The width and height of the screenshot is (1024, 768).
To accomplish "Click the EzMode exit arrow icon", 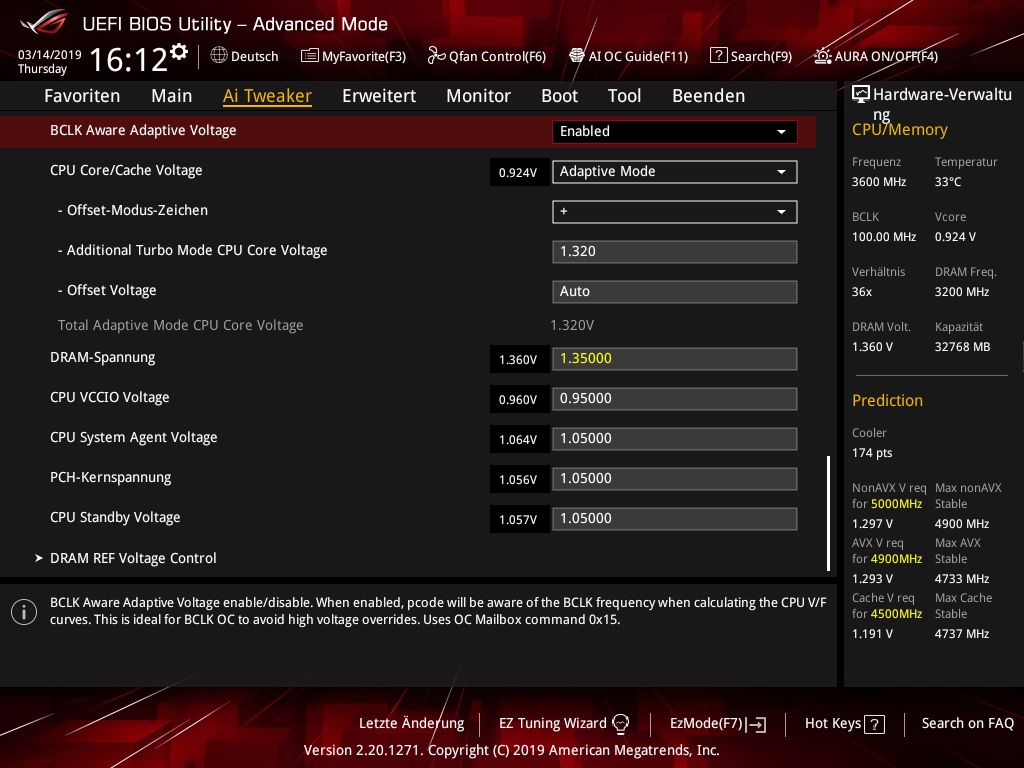I will tap(756, 724).
